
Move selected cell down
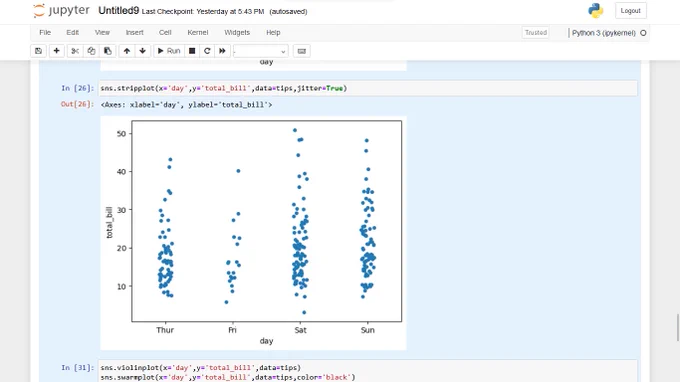142,51
